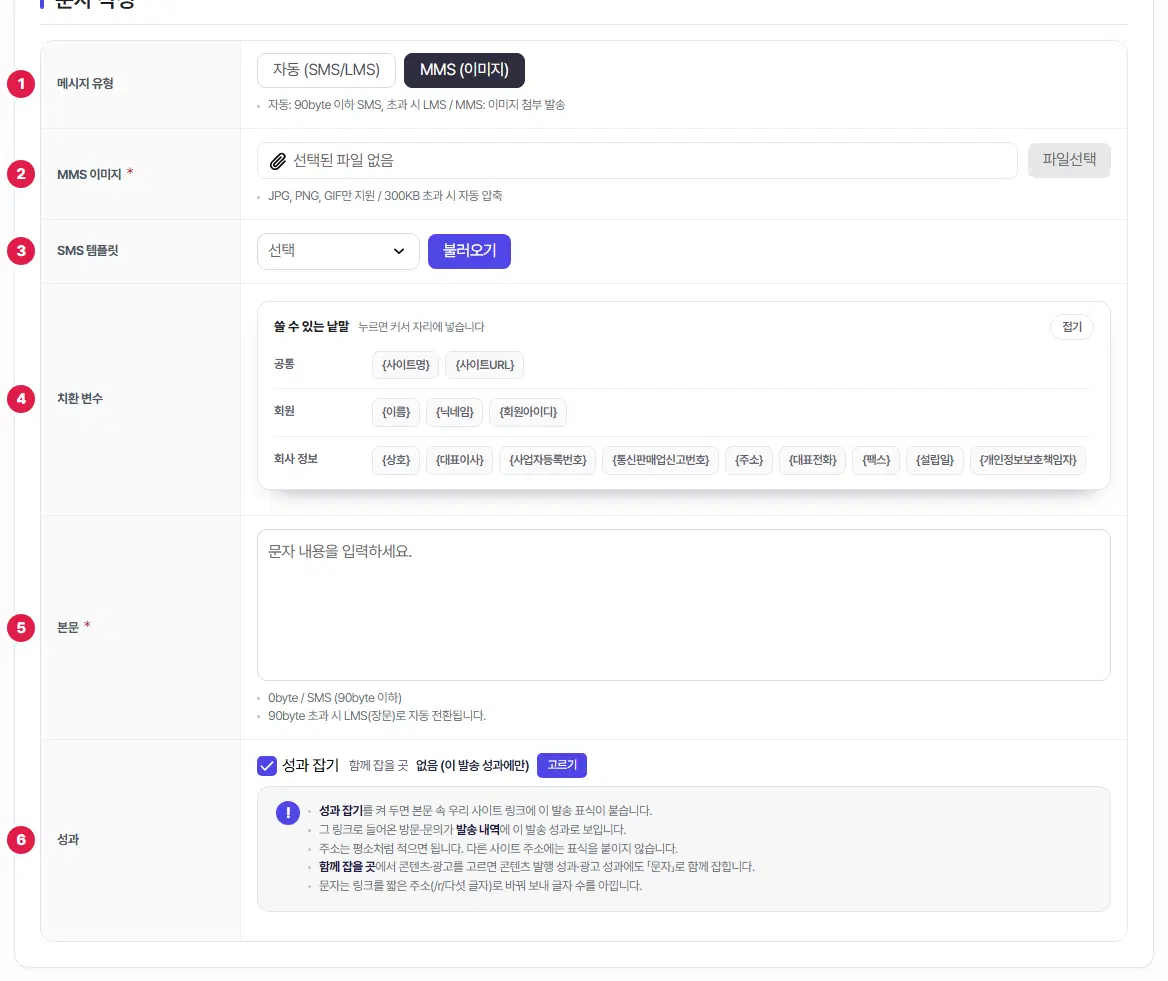Add the {주소} variable chip

coord(749,460)
